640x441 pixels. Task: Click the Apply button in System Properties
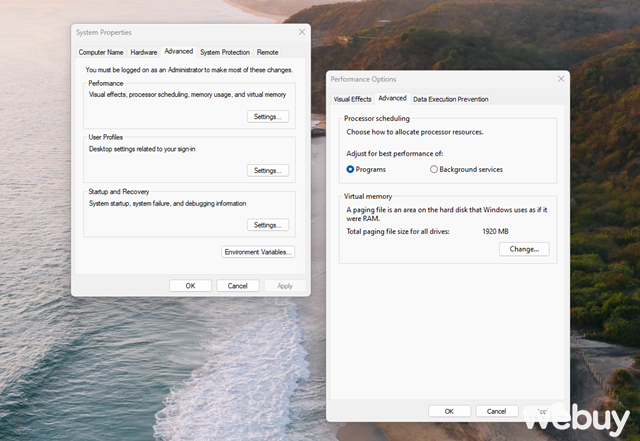pos(285,286)
